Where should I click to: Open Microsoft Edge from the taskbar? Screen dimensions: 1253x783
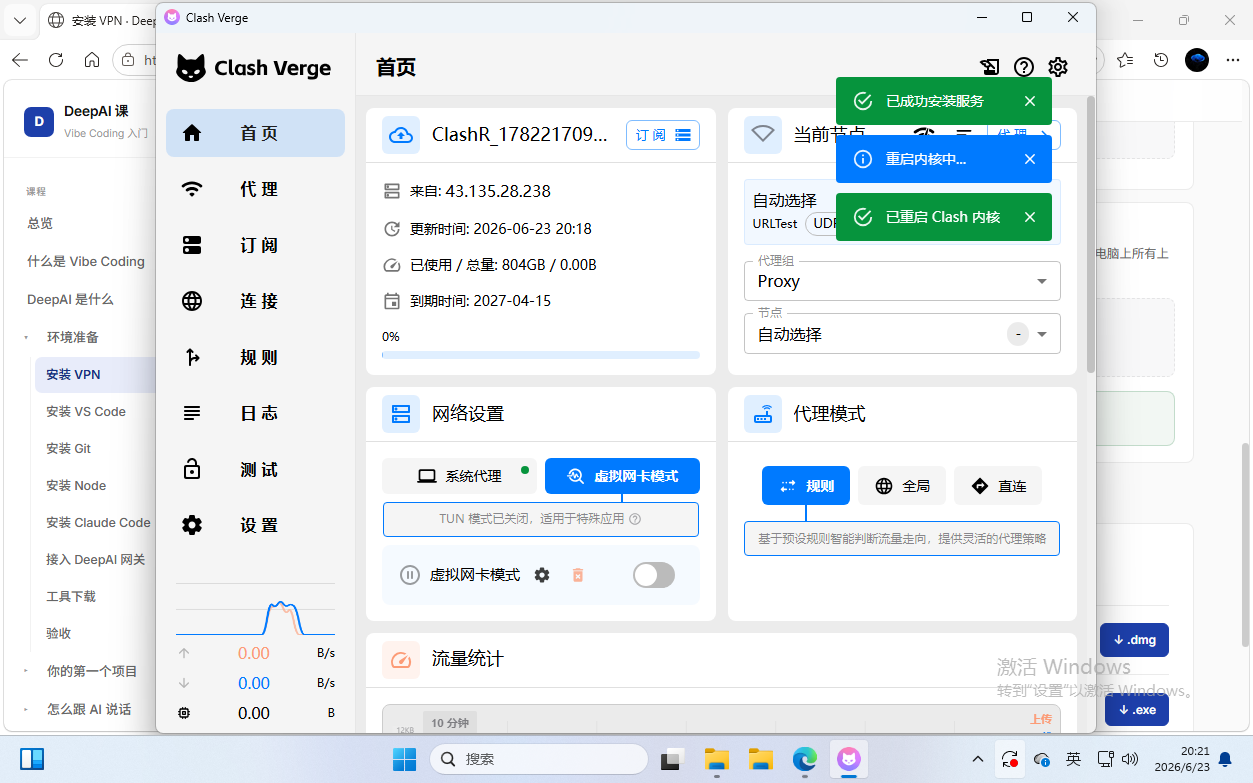805,759
